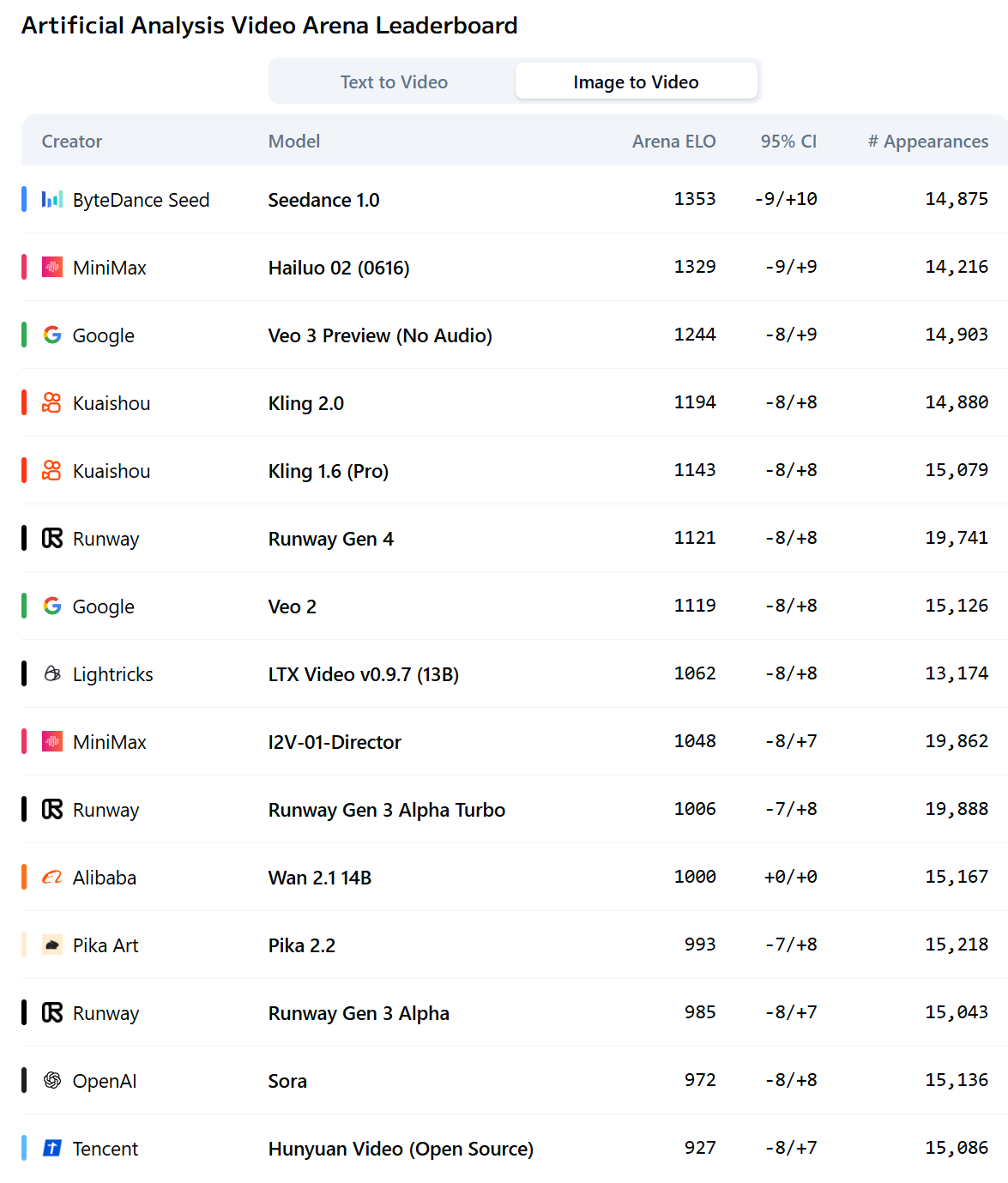Click the Lightricks logo icon

(x=52, y=674)
